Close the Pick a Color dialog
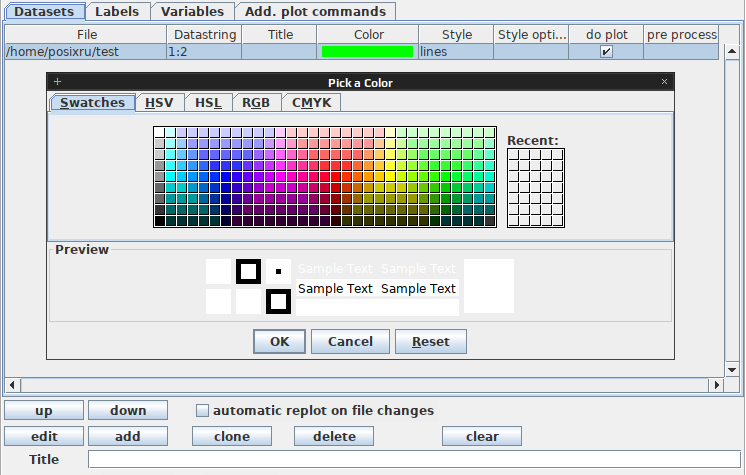The width and height of the screenshot is (746, 475). pyautogui.click(x=664, y=82)
